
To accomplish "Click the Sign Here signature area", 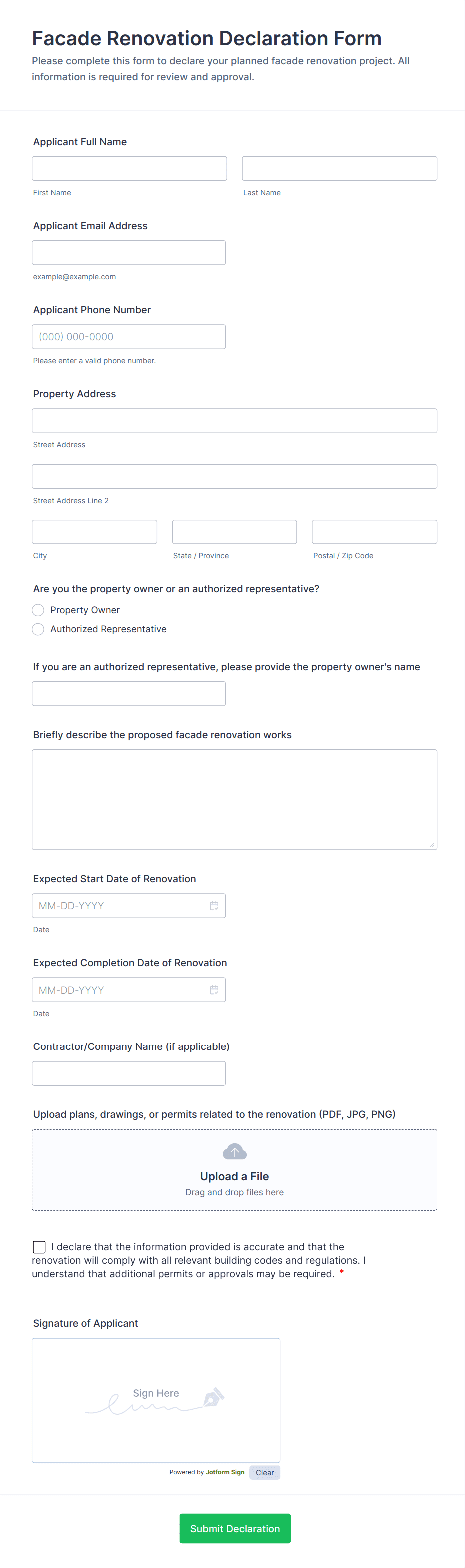I will [156, 1400].
